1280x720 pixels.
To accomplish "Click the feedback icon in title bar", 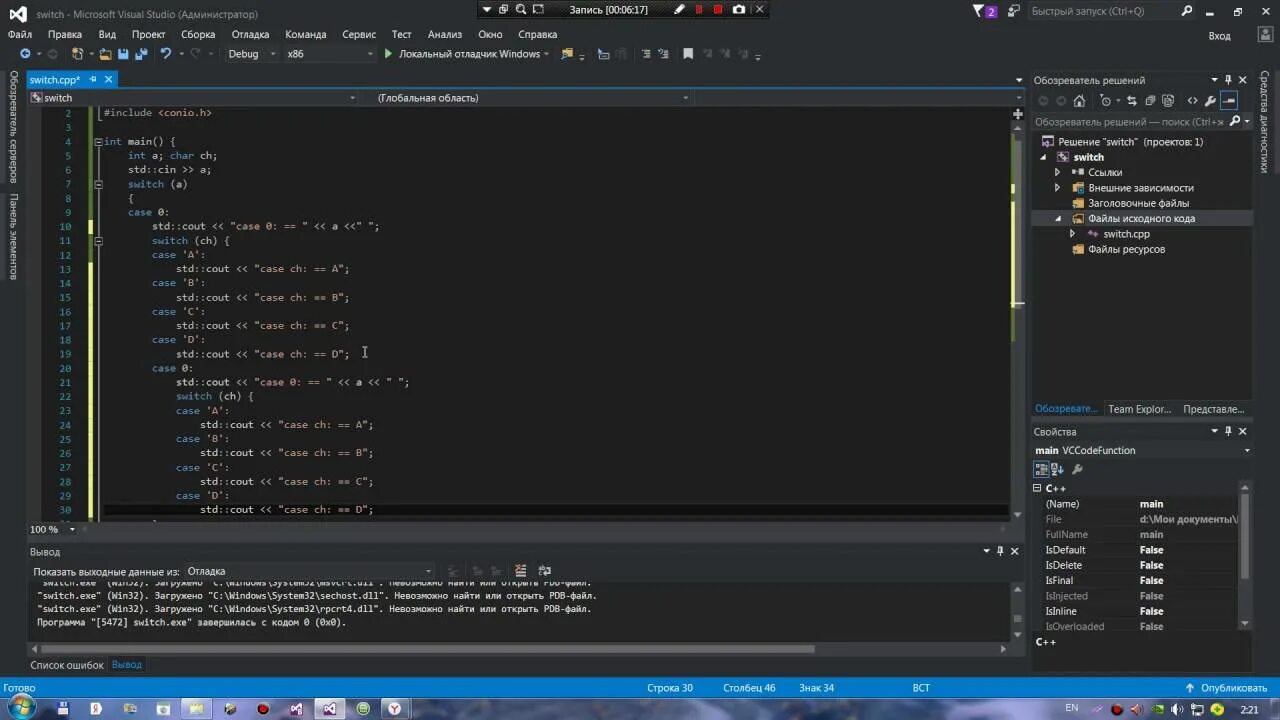I will [1015, 11].
